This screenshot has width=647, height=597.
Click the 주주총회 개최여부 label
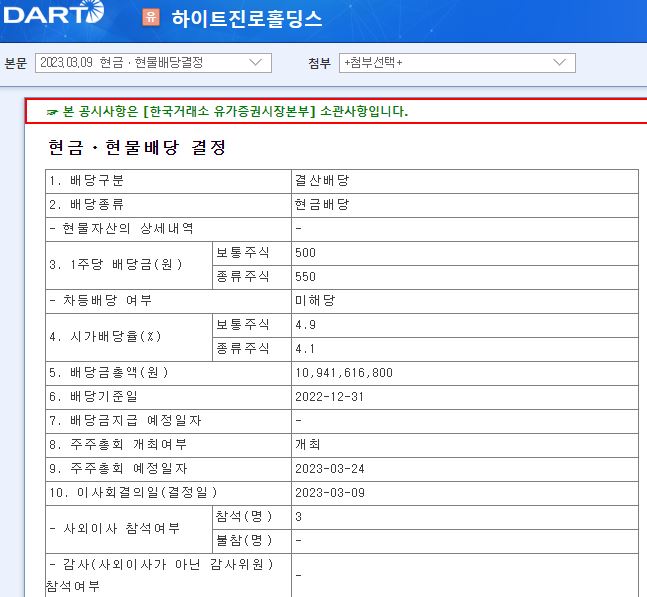118,444
